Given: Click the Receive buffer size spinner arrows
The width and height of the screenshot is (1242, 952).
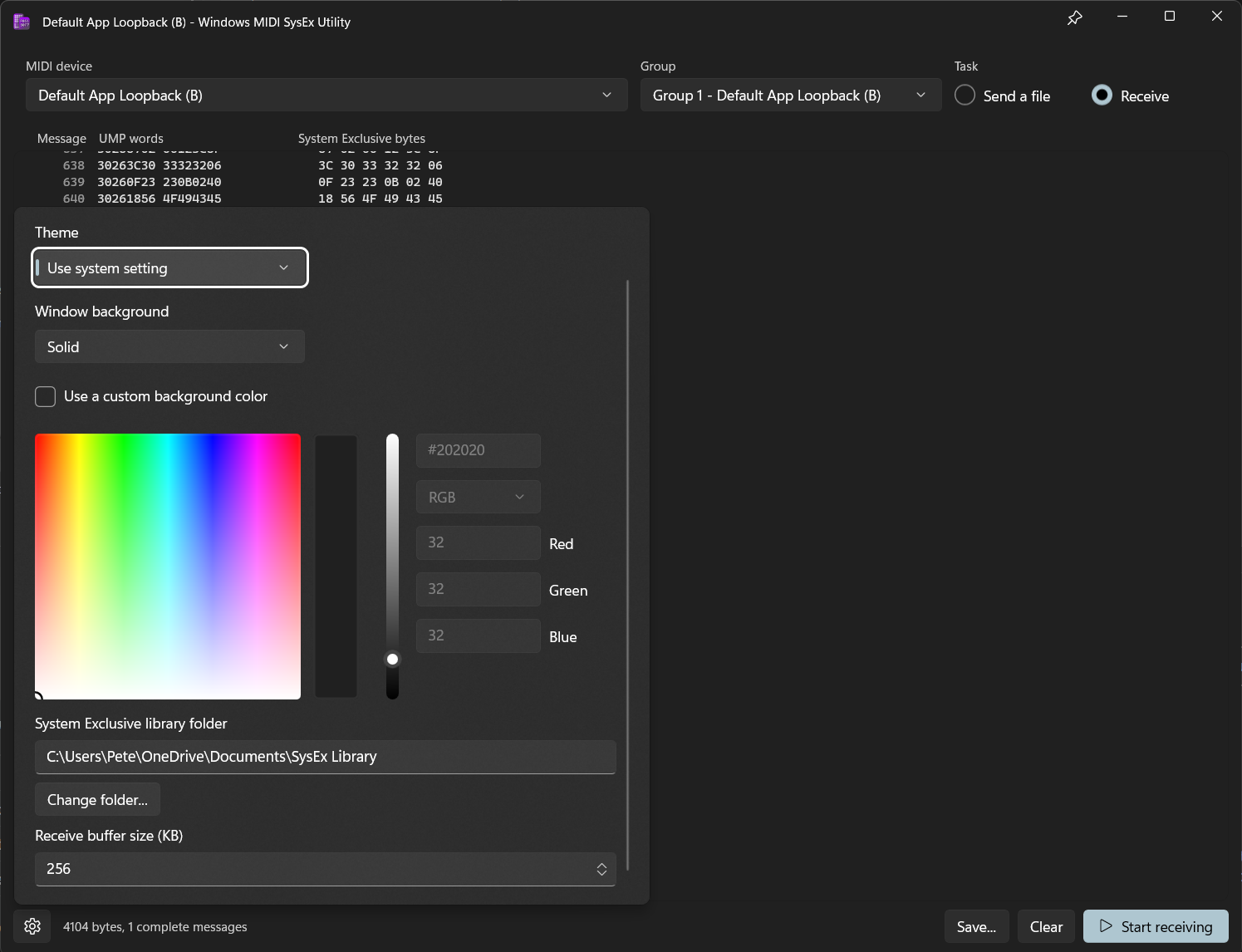Looking at the screenshot, I should [601, 869].
